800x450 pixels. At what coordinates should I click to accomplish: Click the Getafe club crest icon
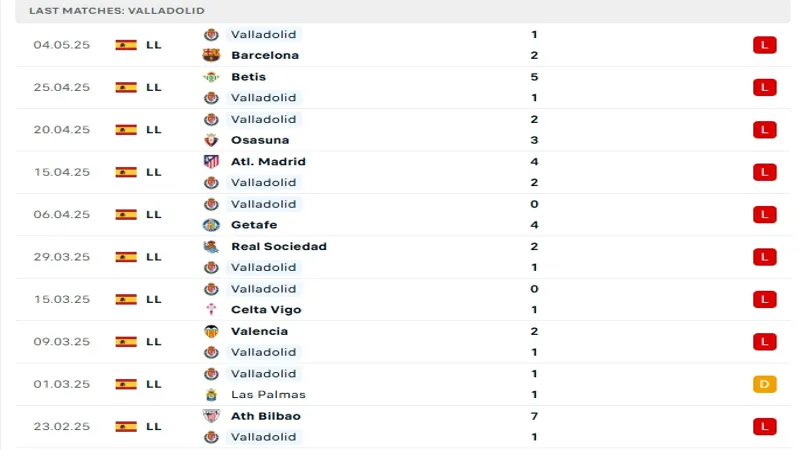point(210,225)
